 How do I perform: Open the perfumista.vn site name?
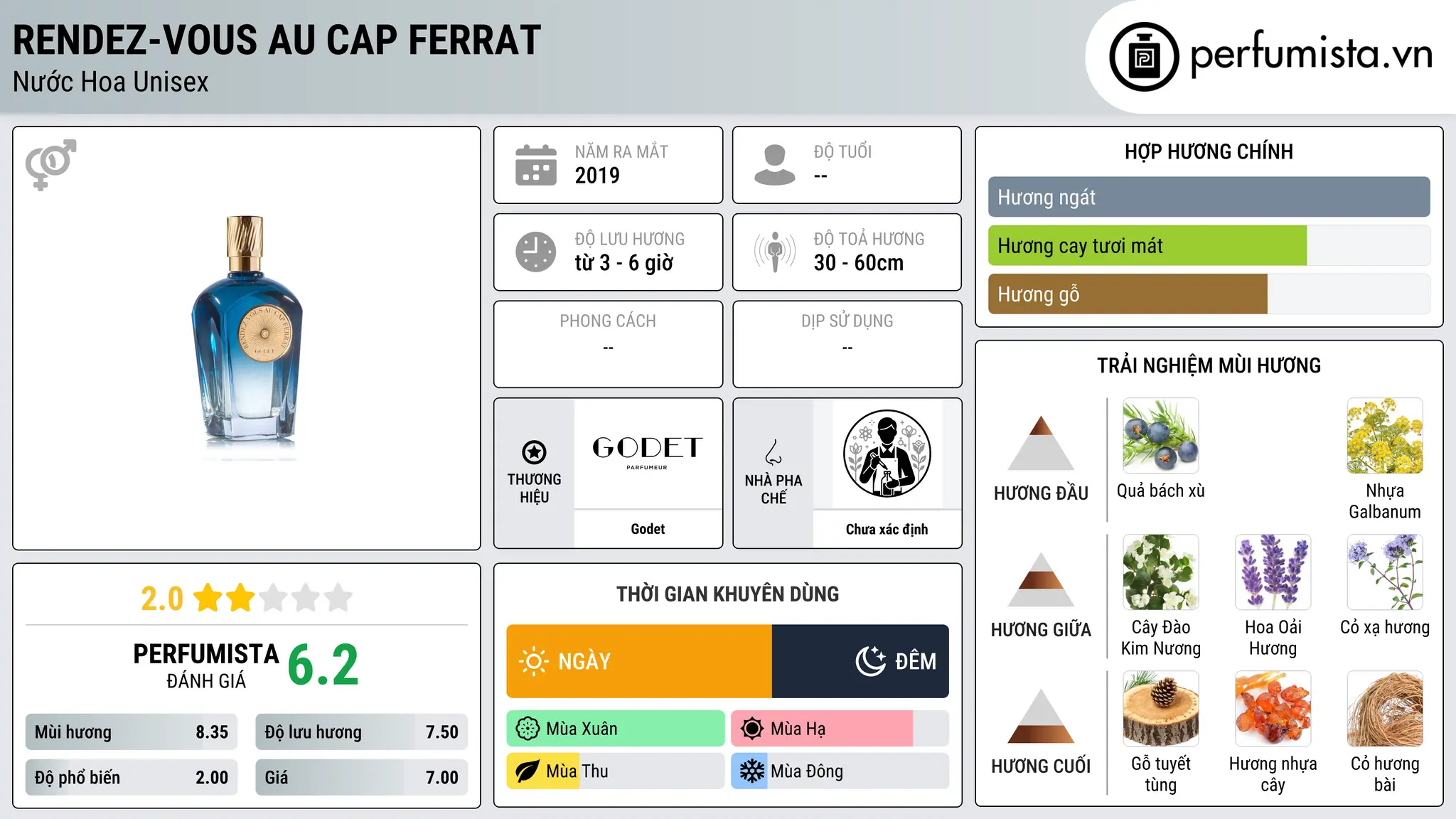tap(1311, 55)
